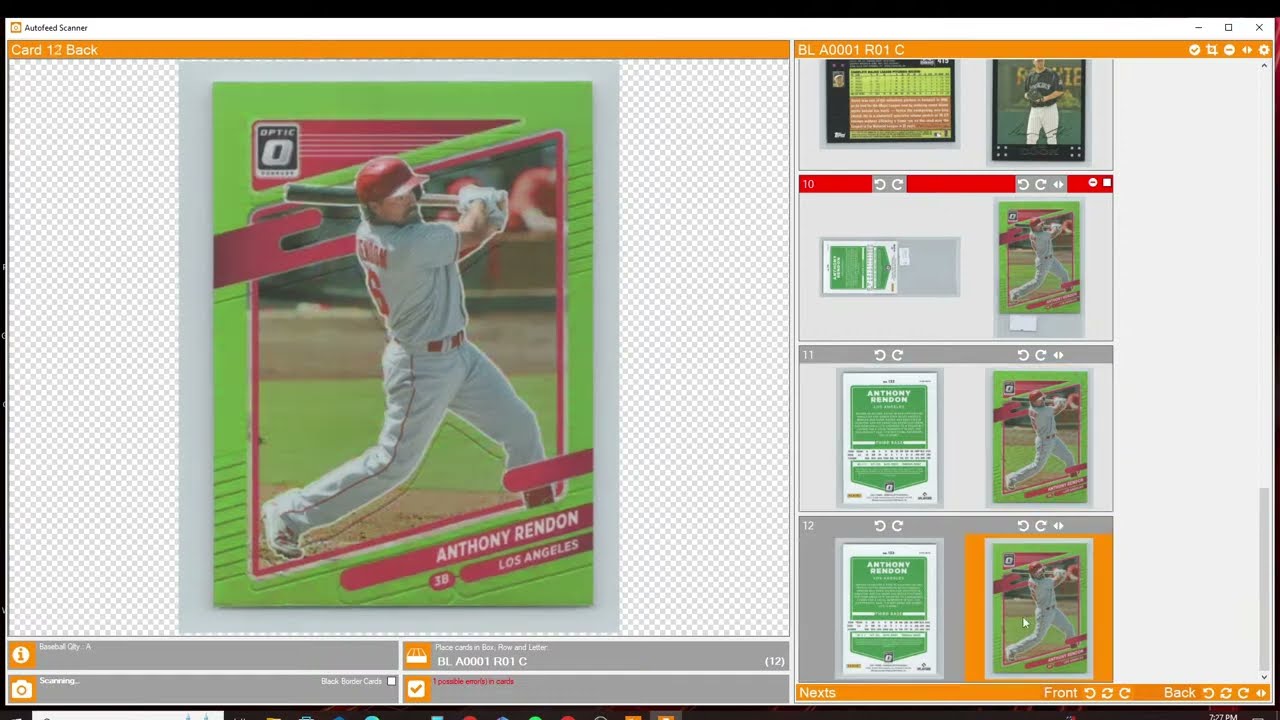Select card 11 front thumbnail
Viewport: 1280px width, 720px height.
(1040, 437)
